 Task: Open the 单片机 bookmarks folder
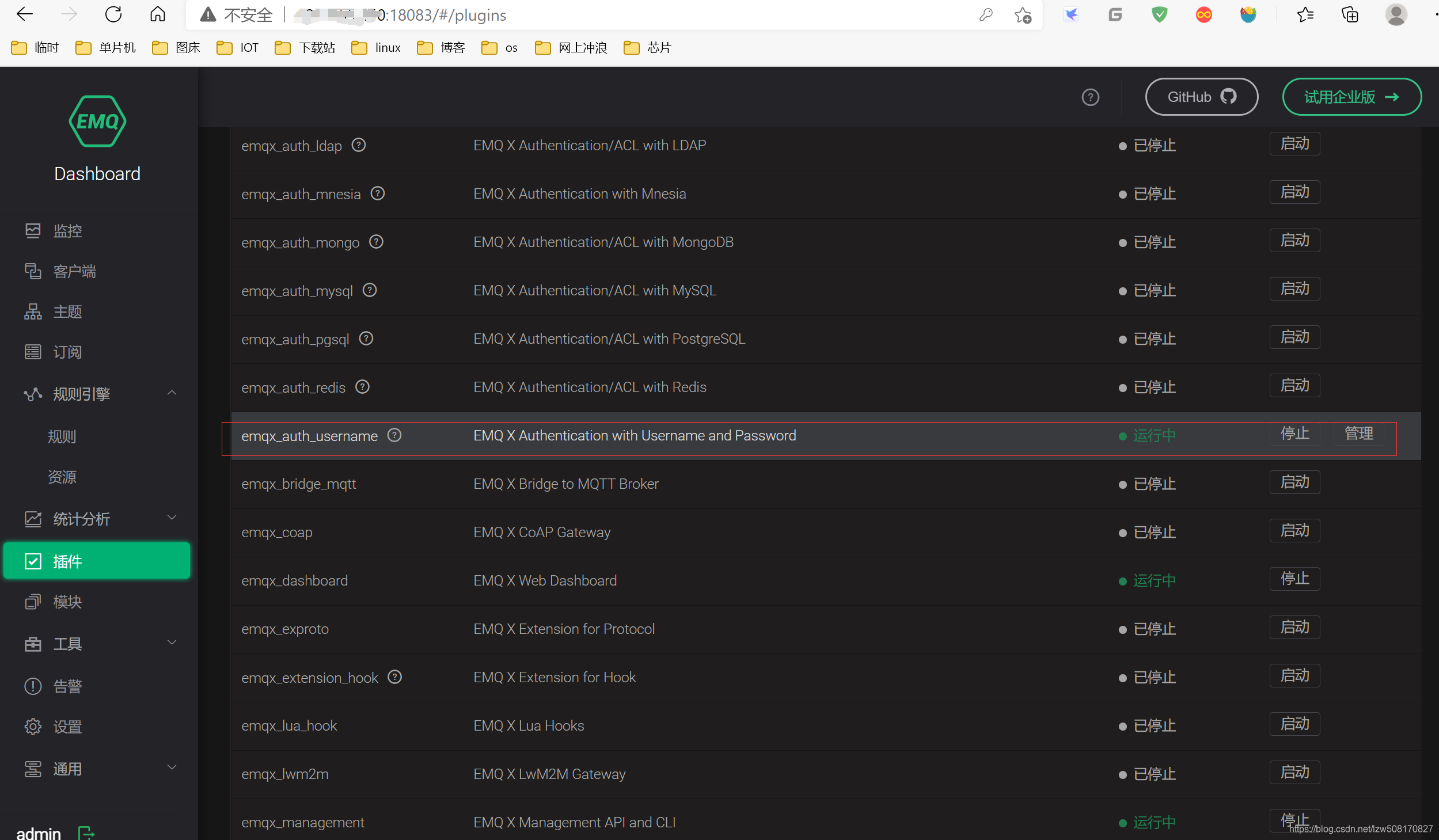[106, 48]
